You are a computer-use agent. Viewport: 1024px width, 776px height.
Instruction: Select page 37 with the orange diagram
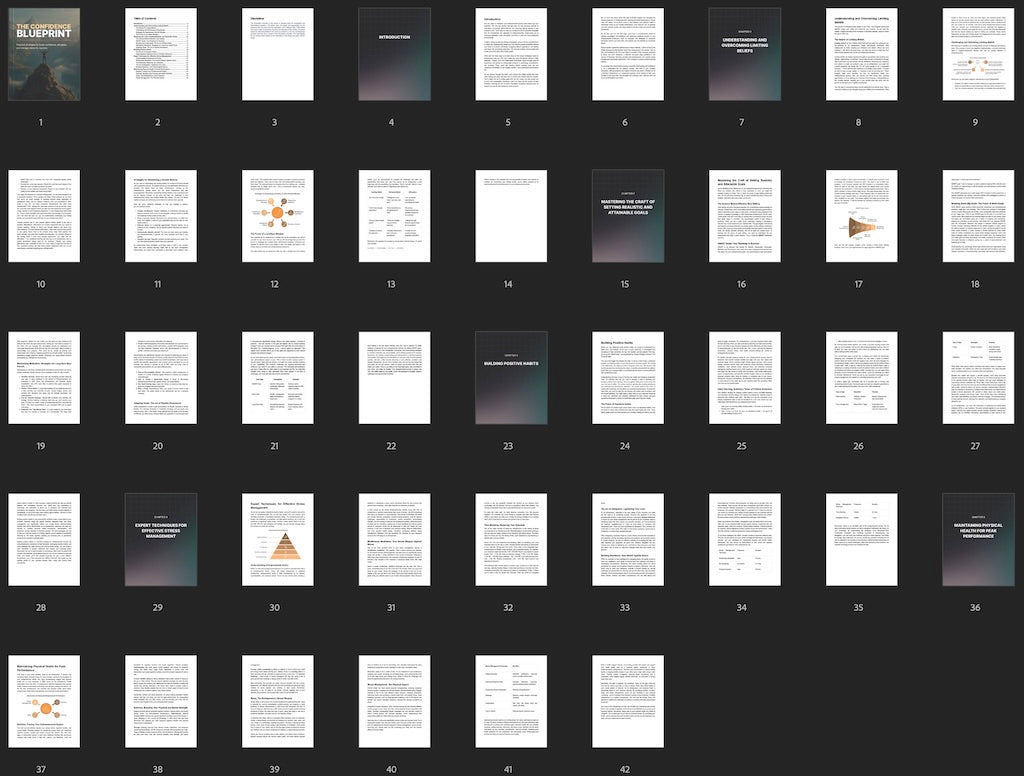tap(40, 701)
